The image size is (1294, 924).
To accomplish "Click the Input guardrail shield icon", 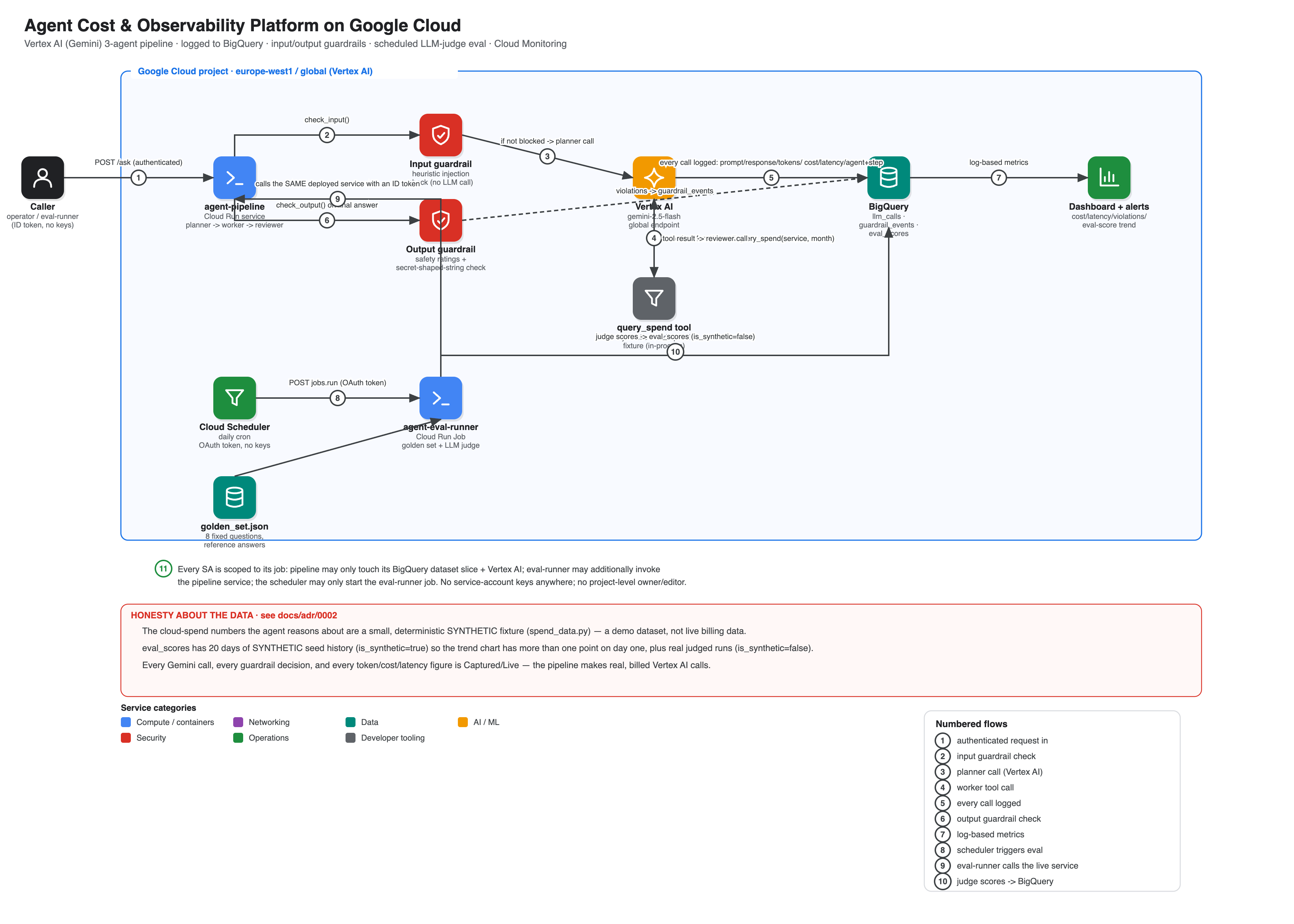I will (440, 135).
